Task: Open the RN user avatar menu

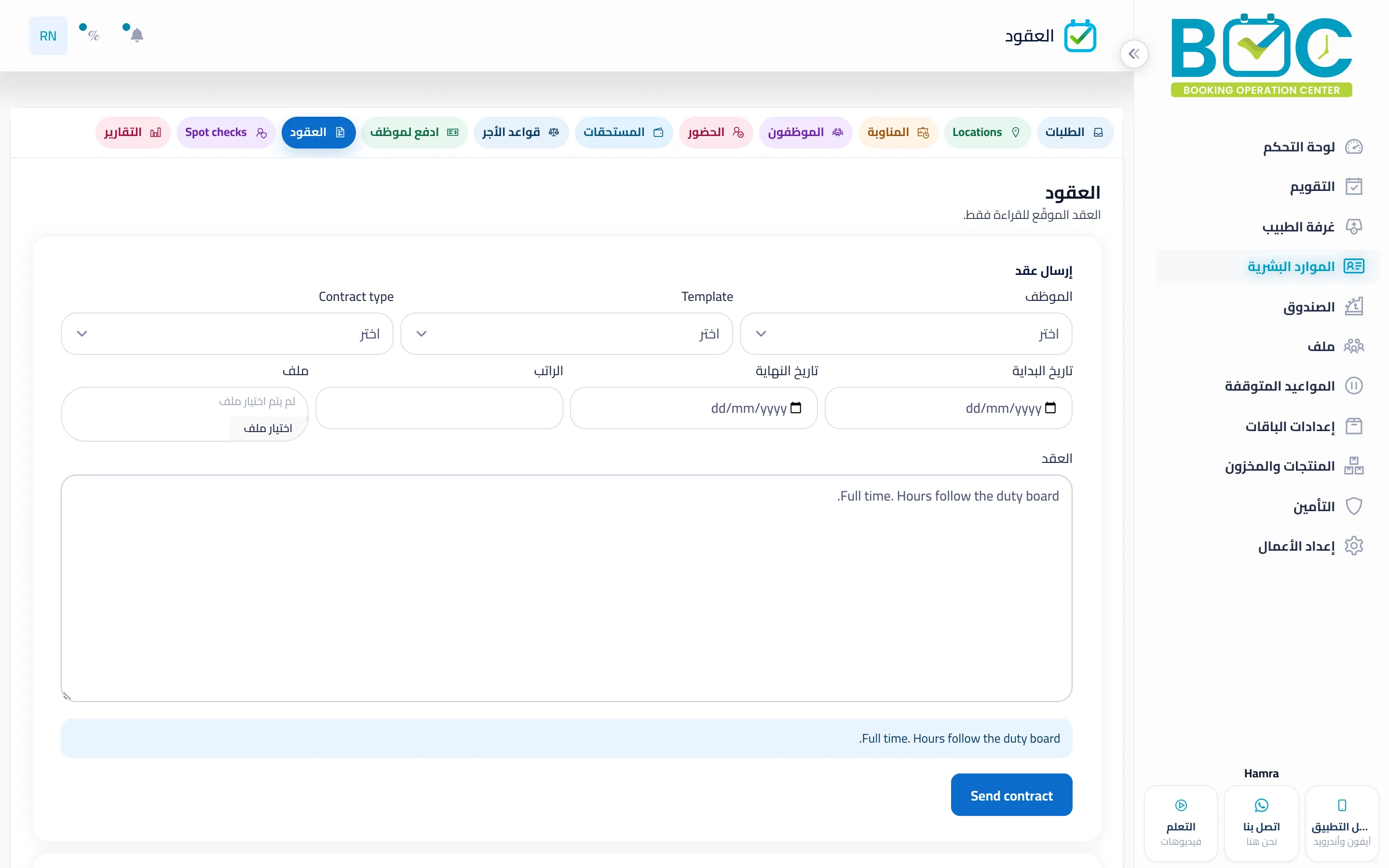Action: coord(48,36)
